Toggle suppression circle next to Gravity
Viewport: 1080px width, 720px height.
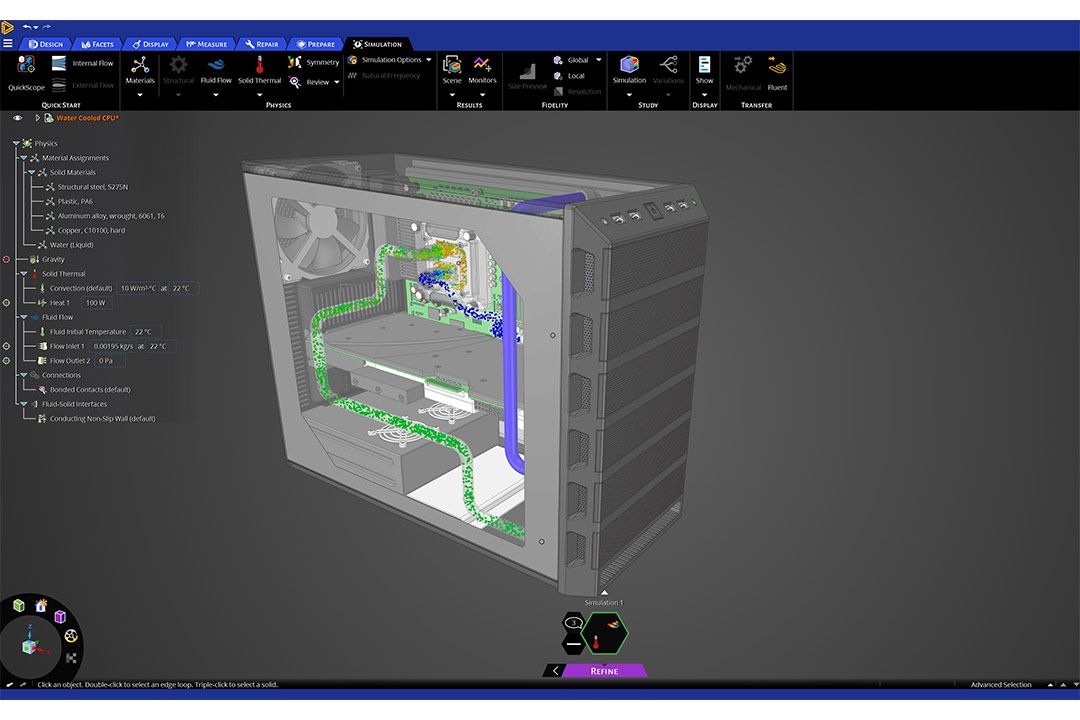pyautogui.click(x=5, y=259)
